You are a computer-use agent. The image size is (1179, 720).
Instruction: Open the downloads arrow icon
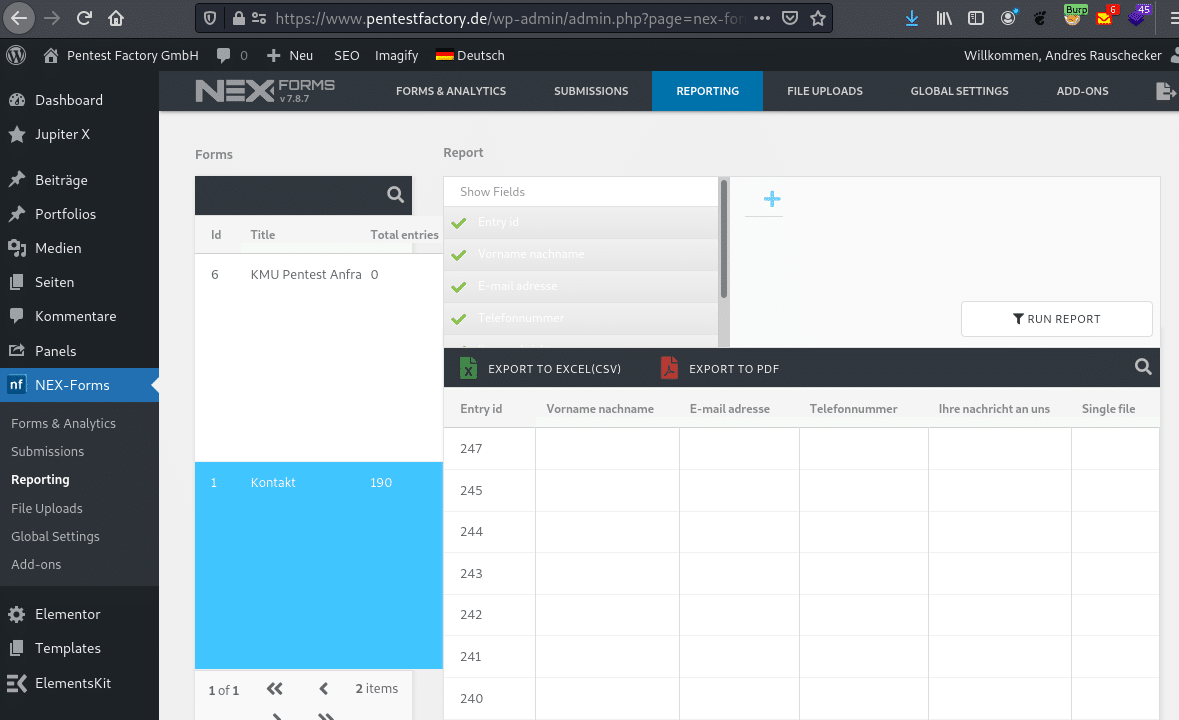912,18
